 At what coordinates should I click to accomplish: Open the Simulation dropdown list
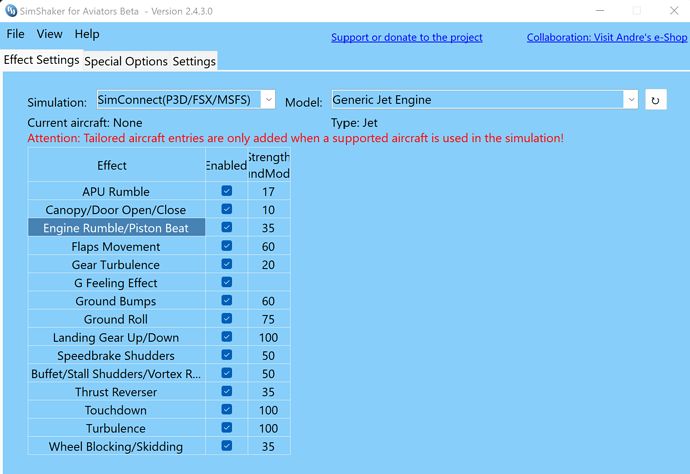[268, 100]
